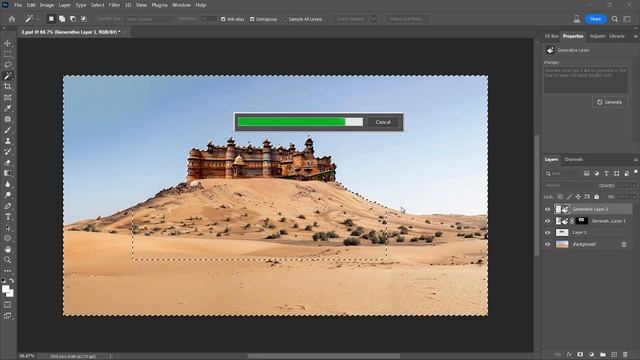The image size is (640, 360).
Task: Select the Crop tool
Action: 7,87
